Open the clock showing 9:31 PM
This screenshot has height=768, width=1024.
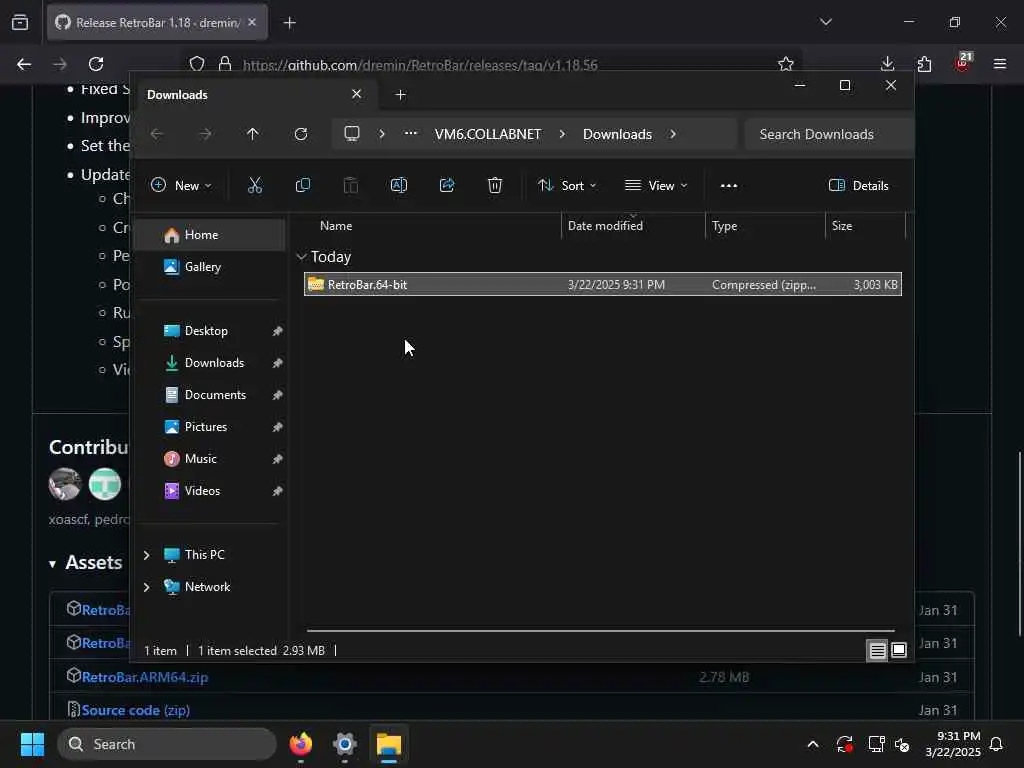pyautogui.click(x=953, y=744)
